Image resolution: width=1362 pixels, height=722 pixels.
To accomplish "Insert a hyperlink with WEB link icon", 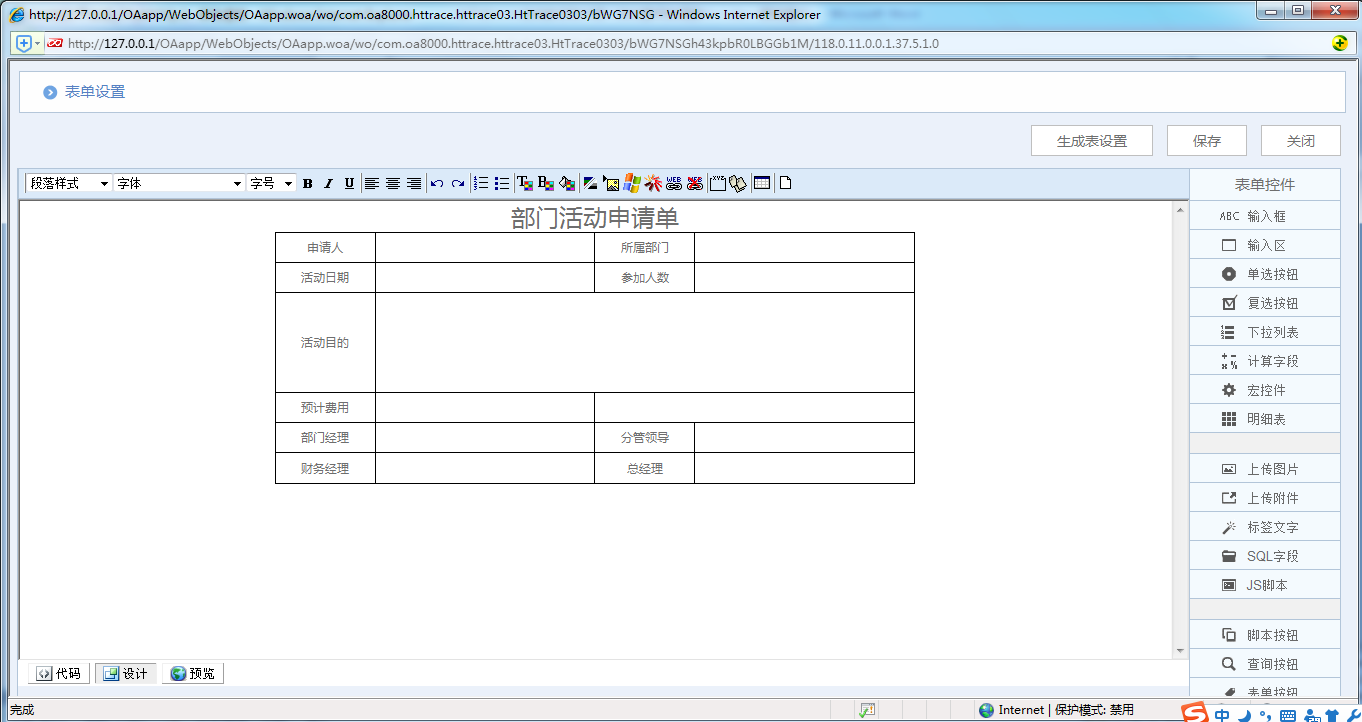I will coord(674,183).
